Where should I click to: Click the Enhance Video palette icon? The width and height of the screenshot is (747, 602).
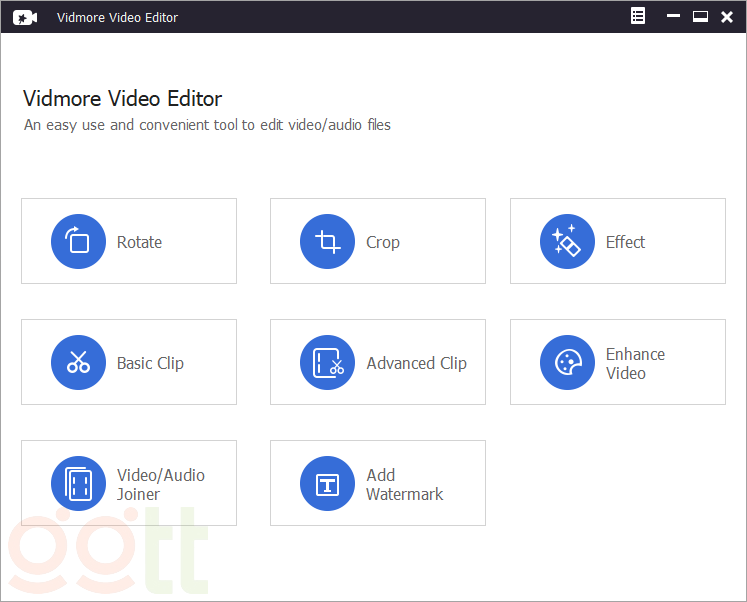click(567, 363)
